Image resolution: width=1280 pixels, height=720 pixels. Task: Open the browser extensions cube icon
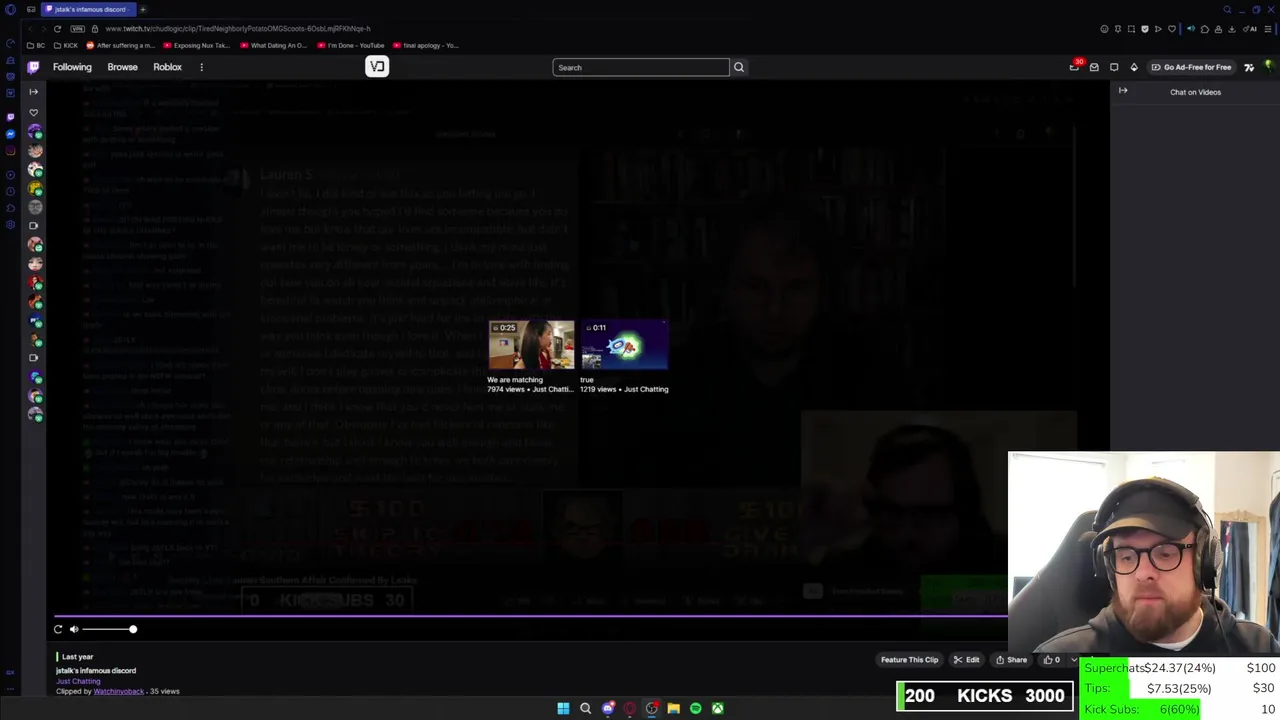coord(1205,29)
